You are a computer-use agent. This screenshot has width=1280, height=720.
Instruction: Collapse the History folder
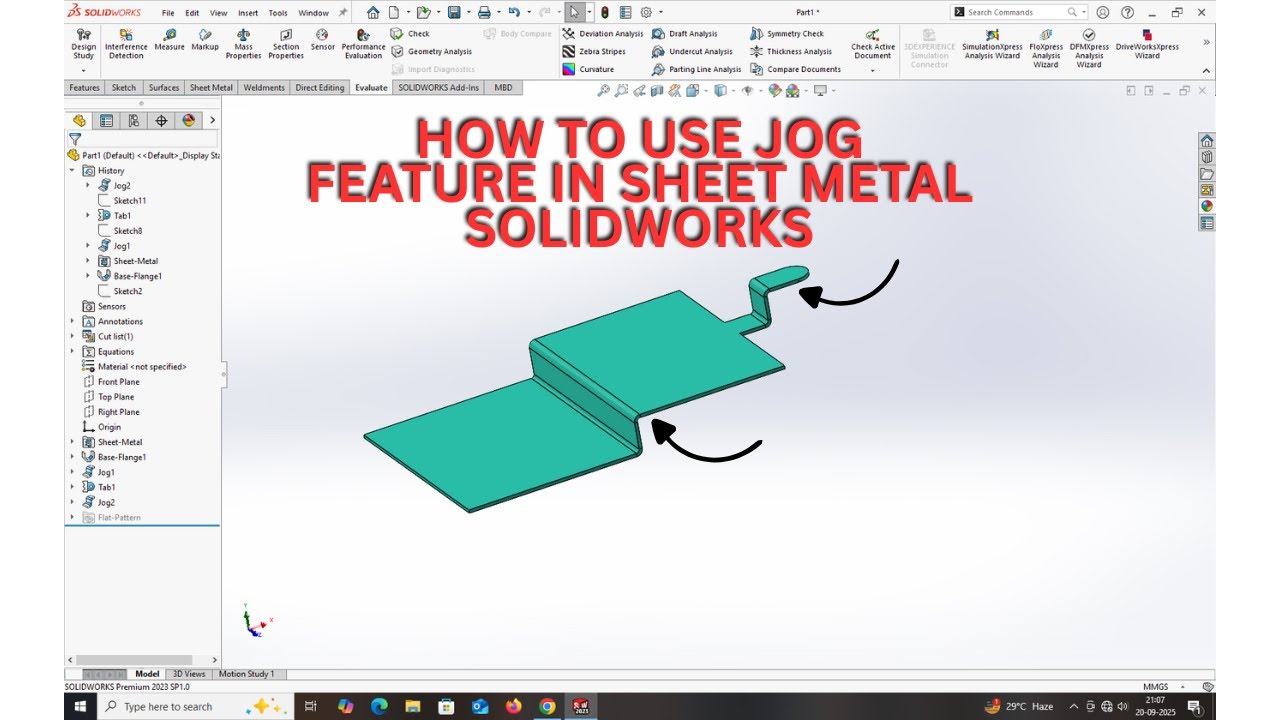[72, 171]
